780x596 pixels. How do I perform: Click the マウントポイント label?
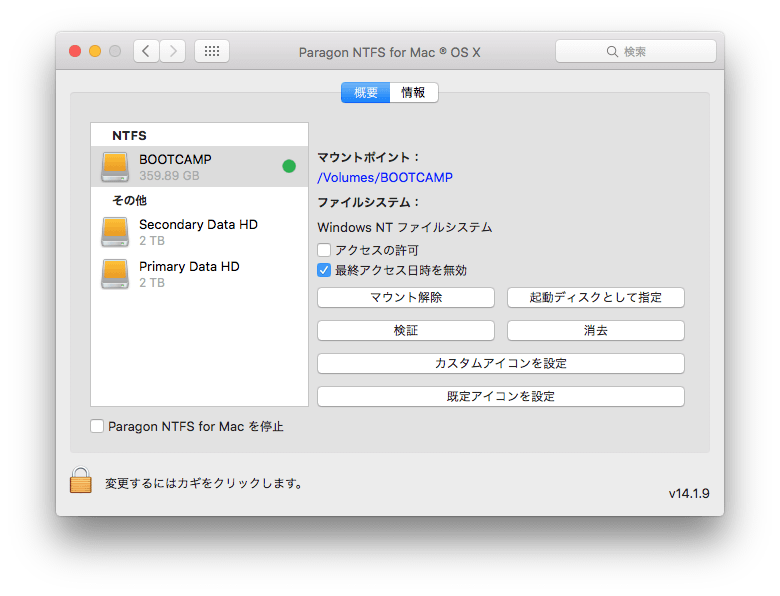[369, 157]
